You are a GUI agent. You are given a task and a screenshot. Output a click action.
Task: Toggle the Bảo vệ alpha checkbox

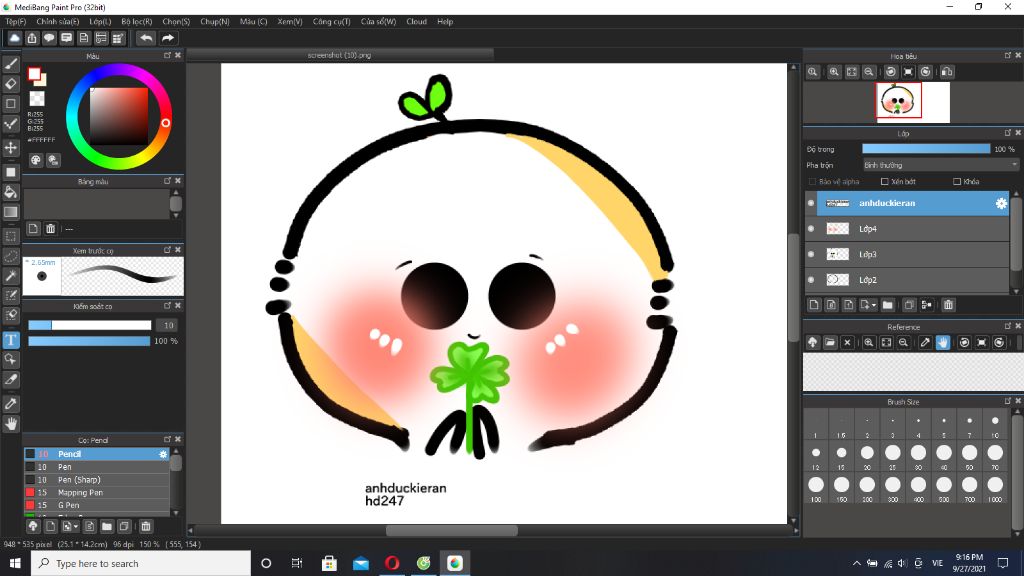click(x=812, y=182)
